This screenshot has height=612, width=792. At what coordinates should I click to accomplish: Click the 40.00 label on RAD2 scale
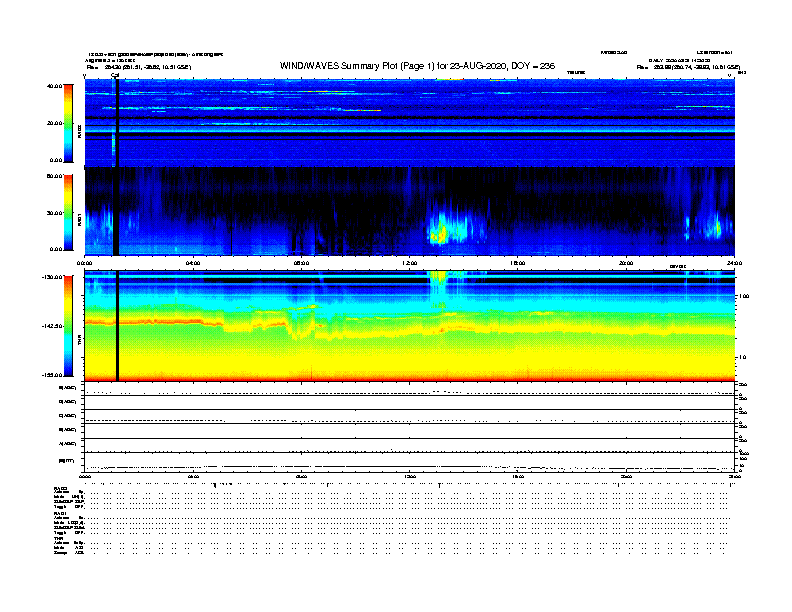click(55, 86)
